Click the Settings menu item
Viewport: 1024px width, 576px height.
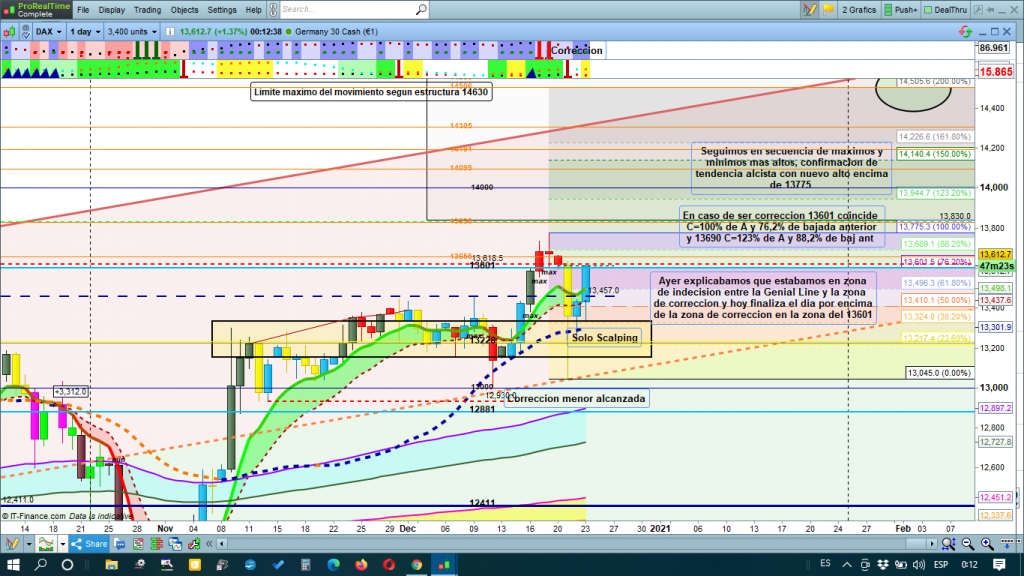point(222,9)
